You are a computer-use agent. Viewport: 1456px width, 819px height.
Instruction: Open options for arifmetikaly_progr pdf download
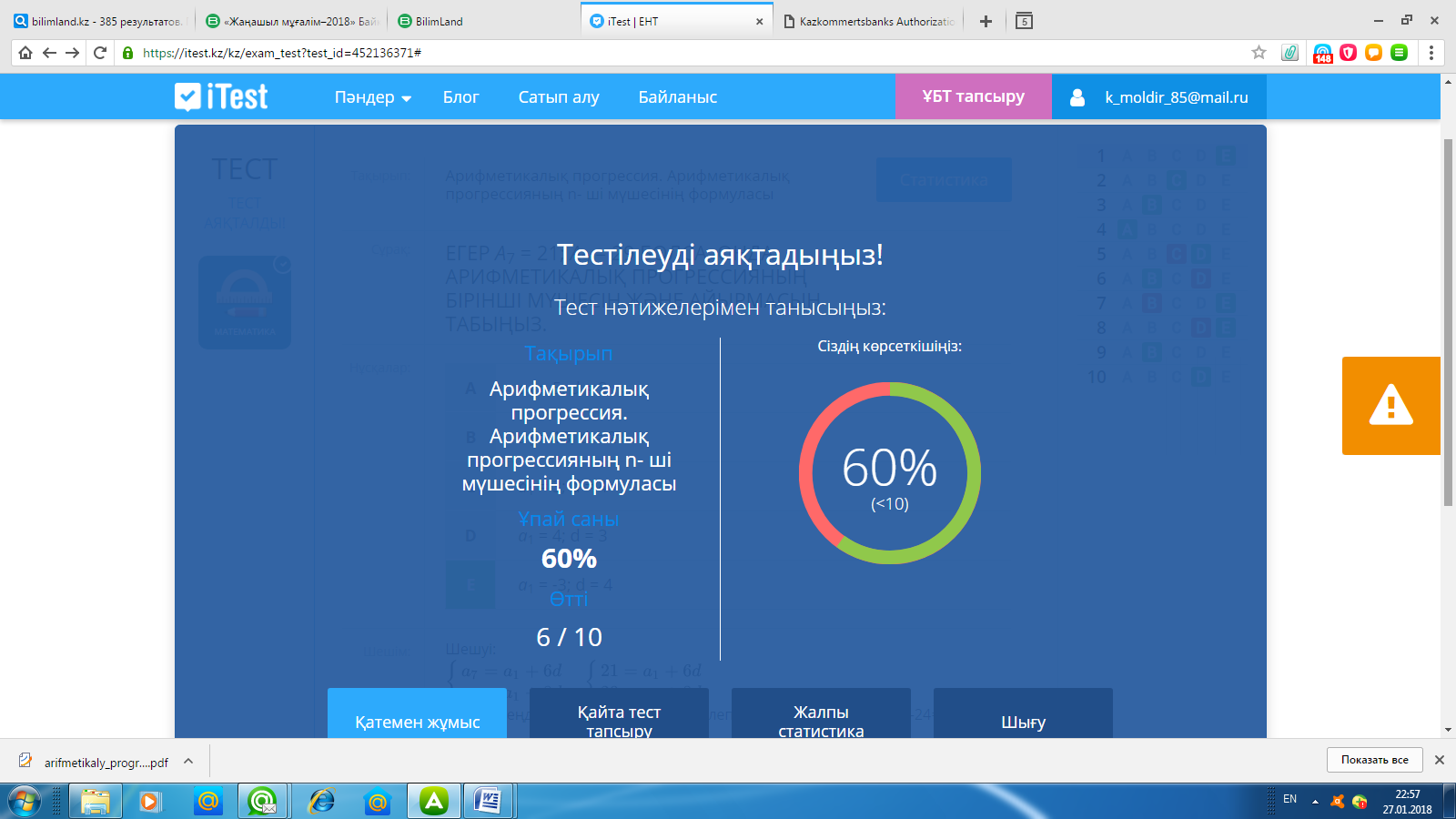[188, 762]
